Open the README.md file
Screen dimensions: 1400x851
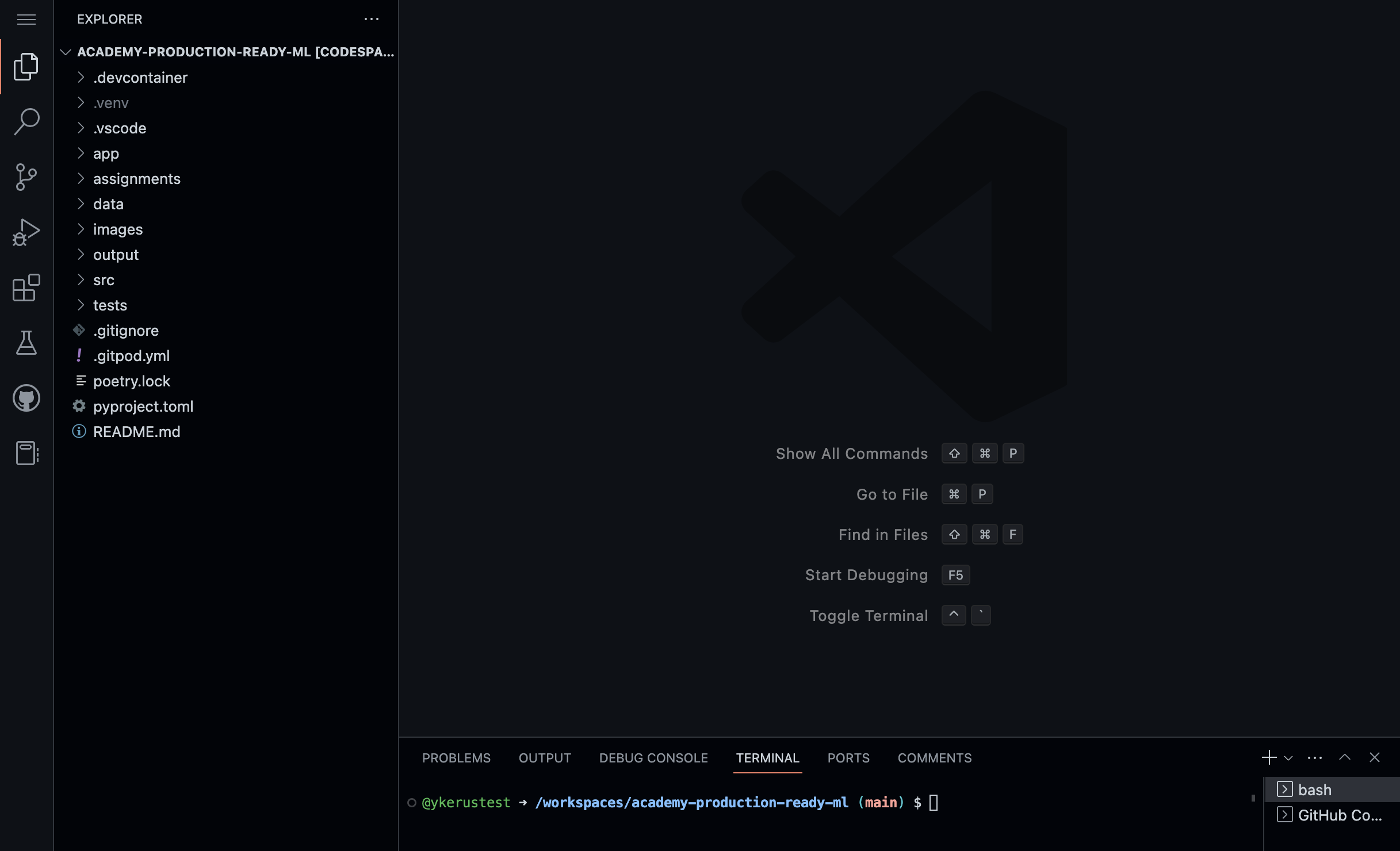(x=136, y=432)
